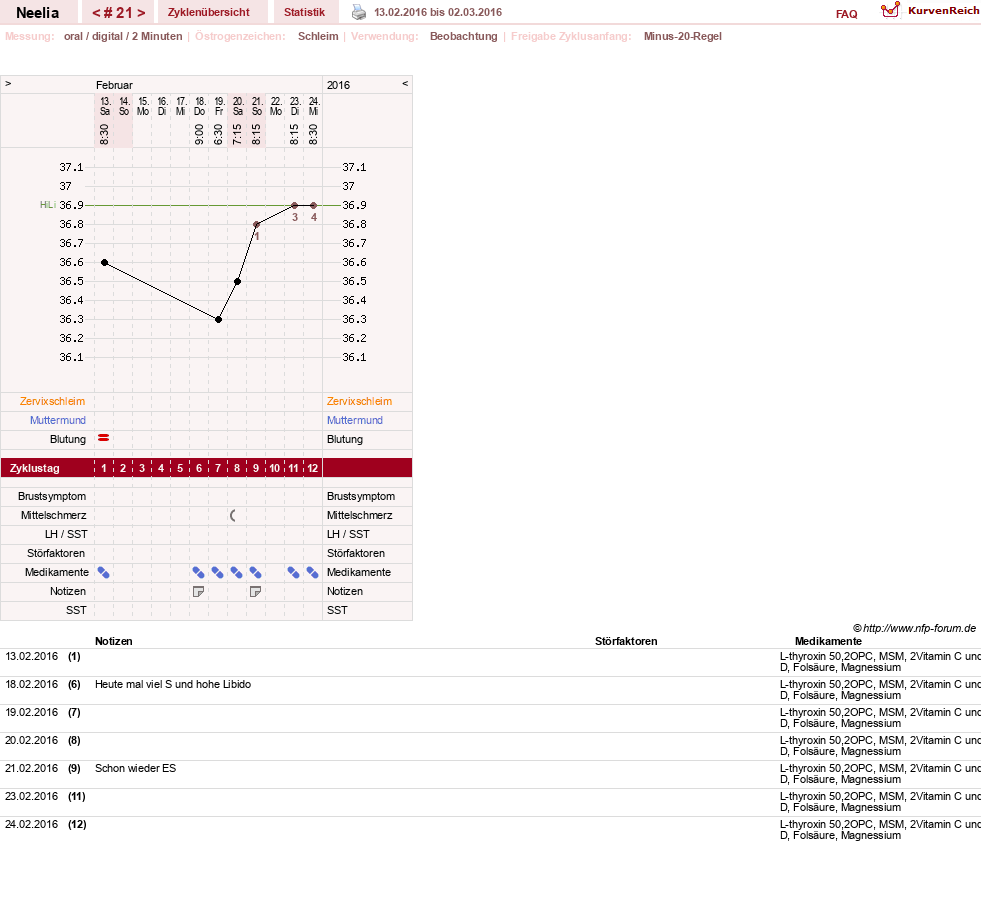Click the Medikamente column header in the table
The height and width of the screenshot is (898, 981).
click(x=828, y=641)
